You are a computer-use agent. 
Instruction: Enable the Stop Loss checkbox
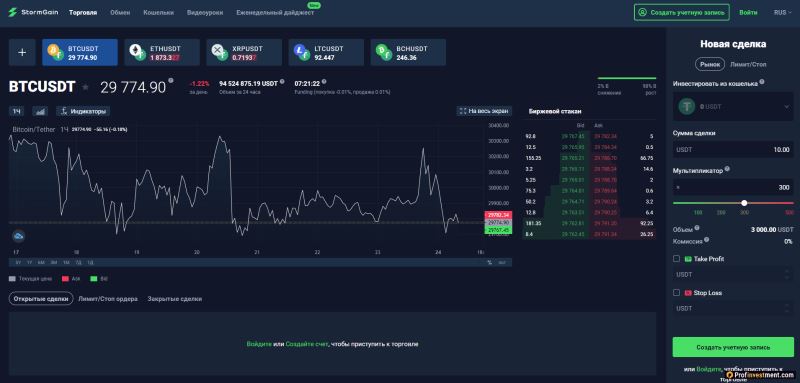coord(677,293)
